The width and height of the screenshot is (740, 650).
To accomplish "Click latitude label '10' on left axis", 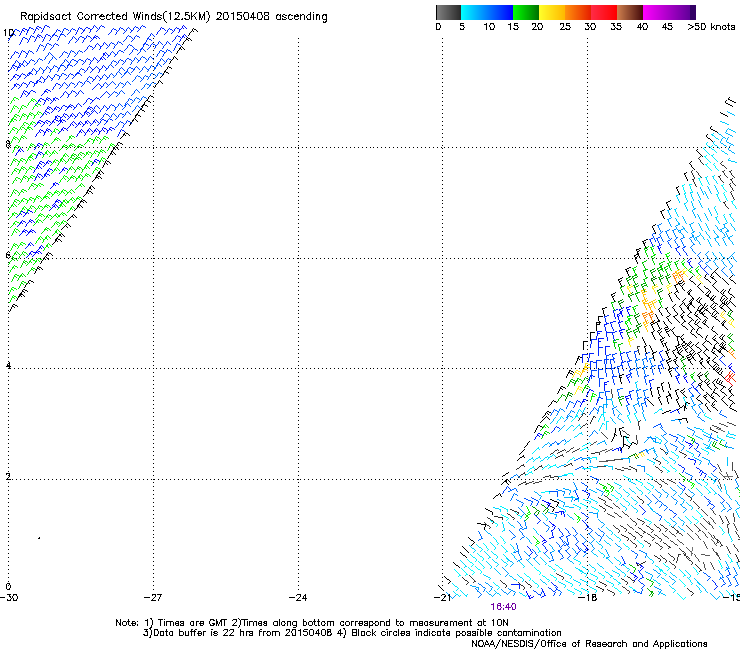I will (x=8, y=33).
